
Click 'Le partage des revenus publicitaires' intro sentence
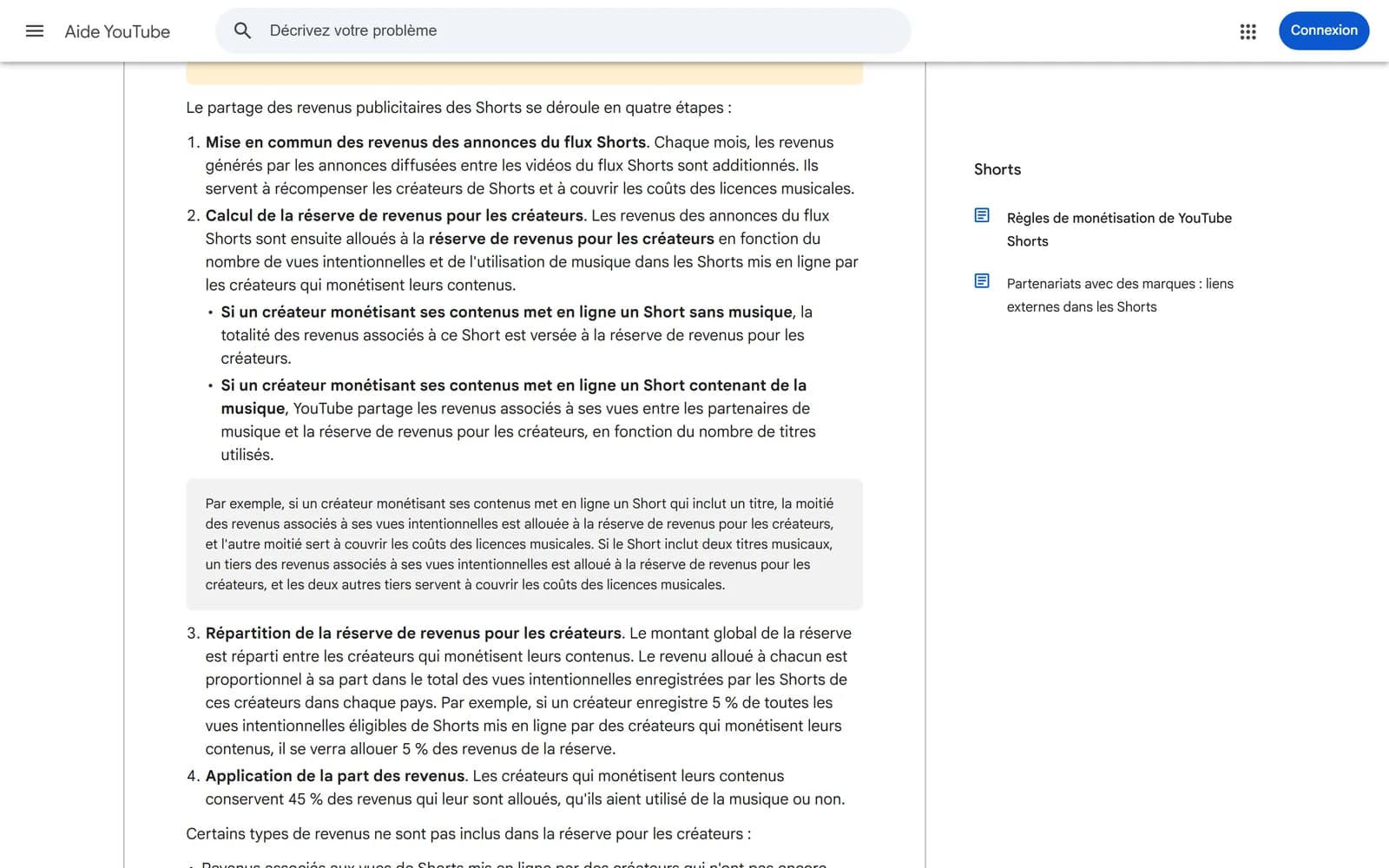coord(458,108)
